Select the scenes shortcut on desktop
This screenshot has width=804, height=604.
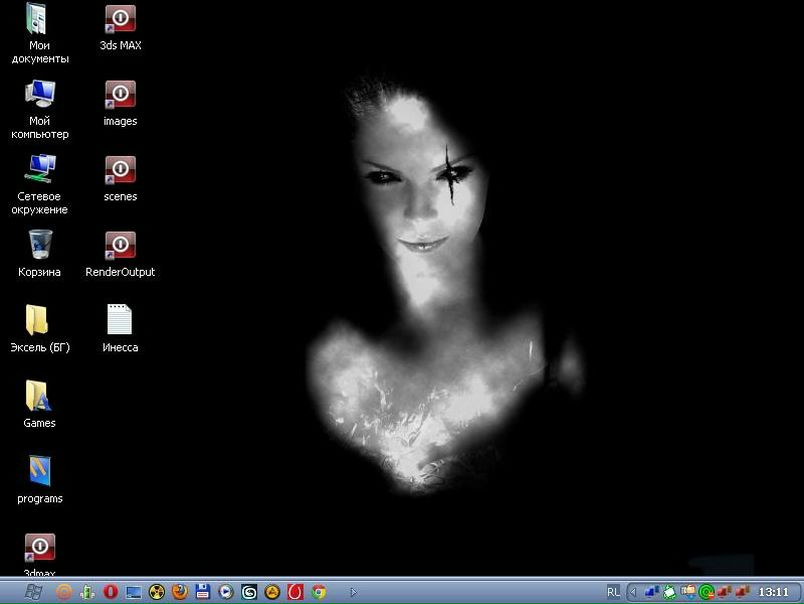pos(120,170)
